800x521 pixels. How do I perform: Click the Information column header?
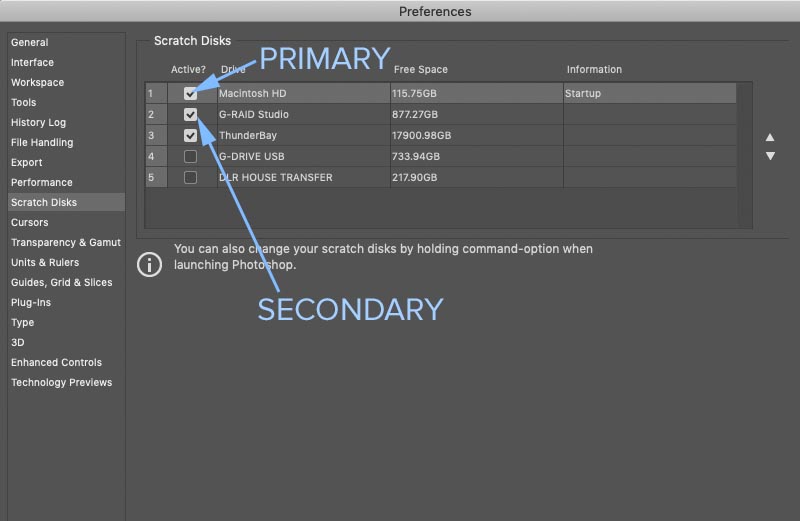(594, 69)
